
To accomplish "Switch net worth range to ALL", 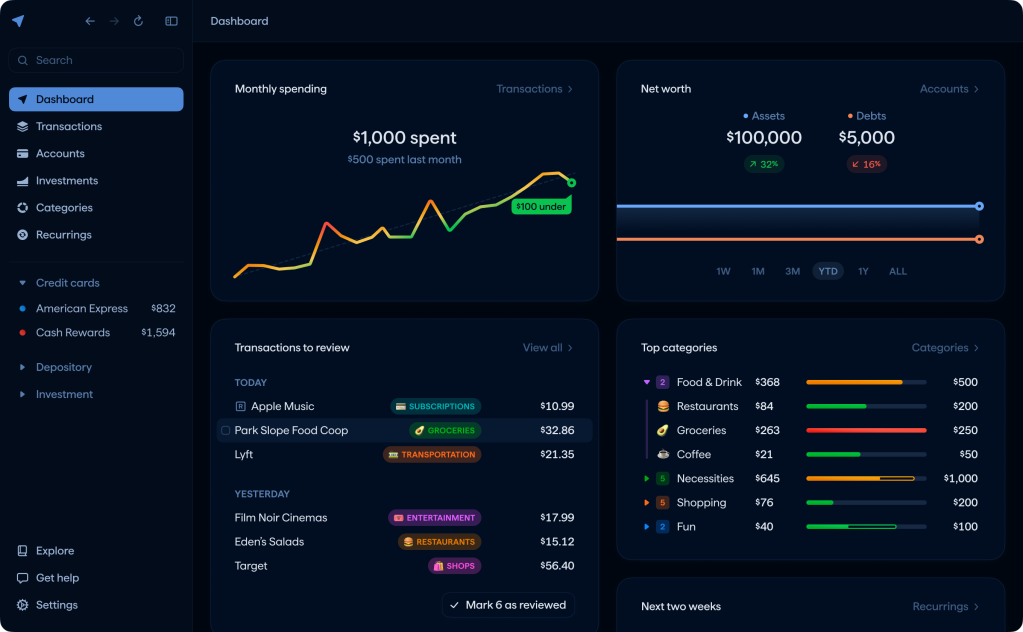I will pos(897,271).
